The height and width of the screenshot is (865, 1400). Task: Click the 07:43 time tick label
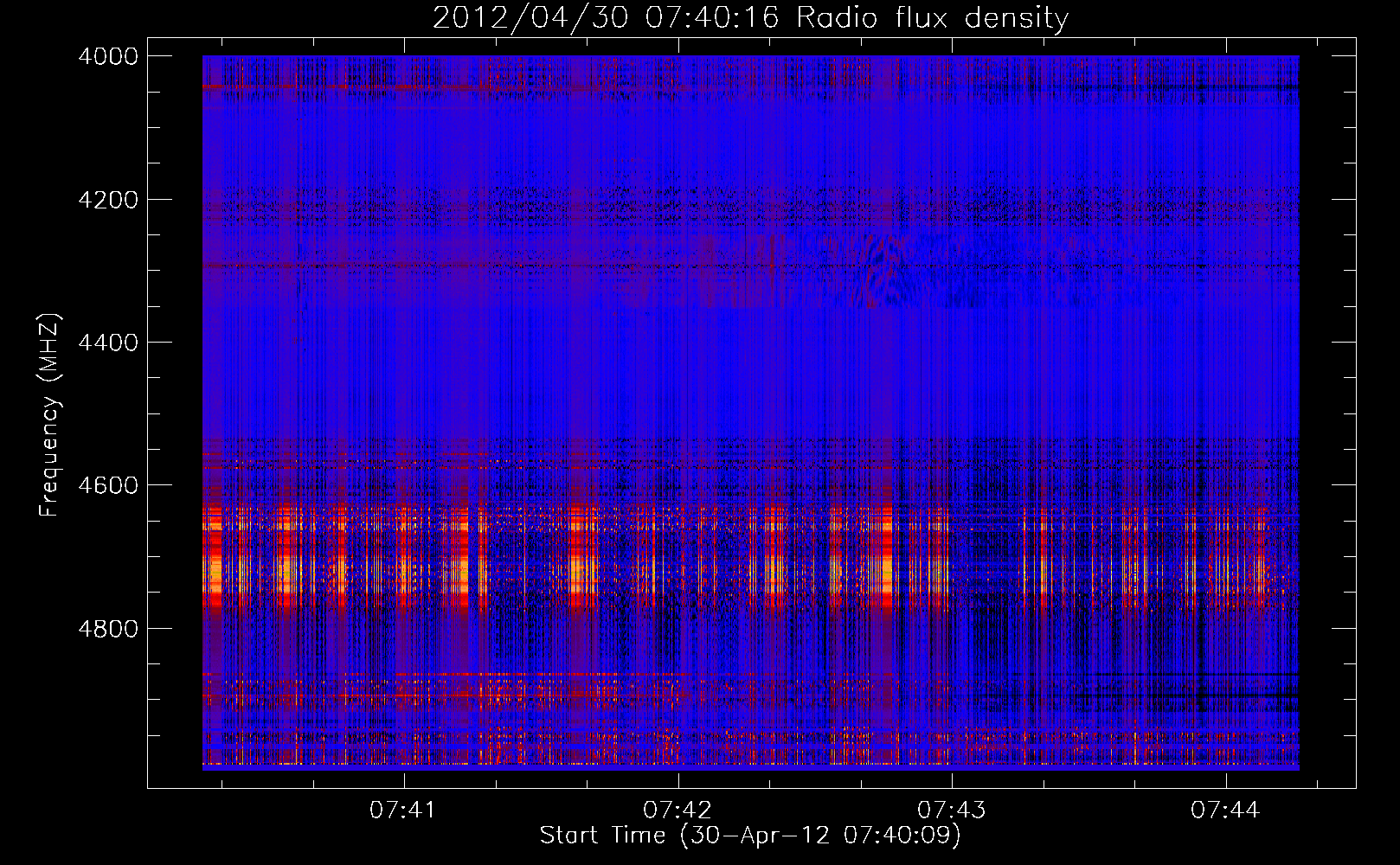pyautogui.click(x=951, y=811)
